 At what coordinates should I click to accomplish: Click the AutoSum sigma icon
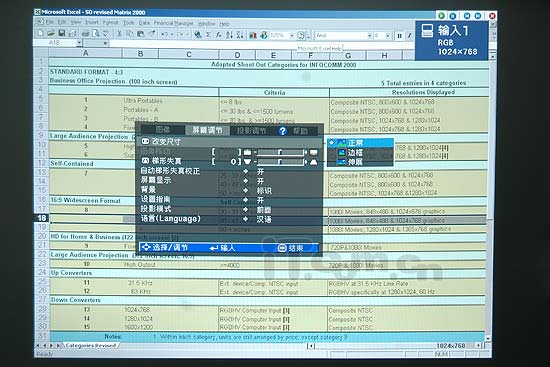pyautogui.click(x=208, y=34)
